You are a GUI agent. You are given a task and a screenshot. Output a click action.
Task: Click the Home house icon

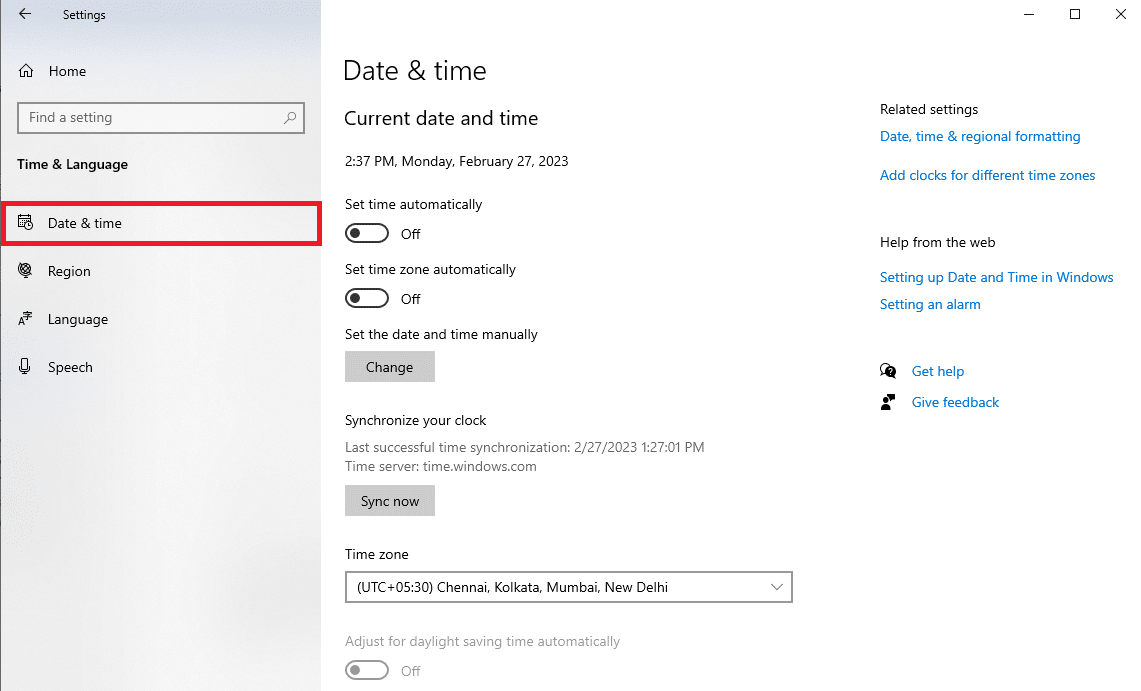pos(26,71)
